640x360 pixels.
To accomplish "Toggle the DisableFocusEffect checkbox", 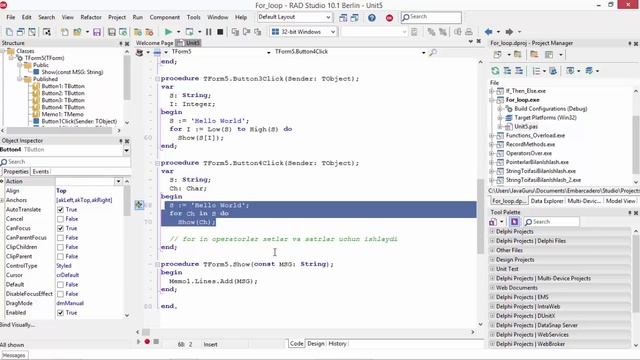I will [60, 294].
